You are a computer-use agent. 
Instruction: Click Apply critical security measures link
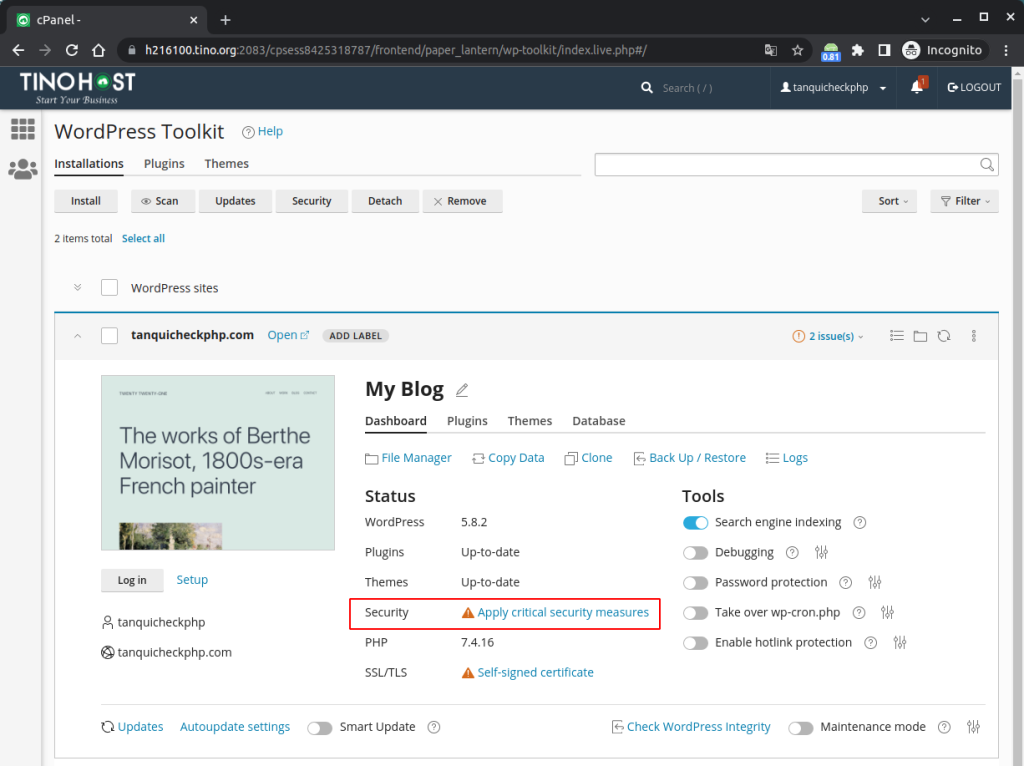[563, 613]
